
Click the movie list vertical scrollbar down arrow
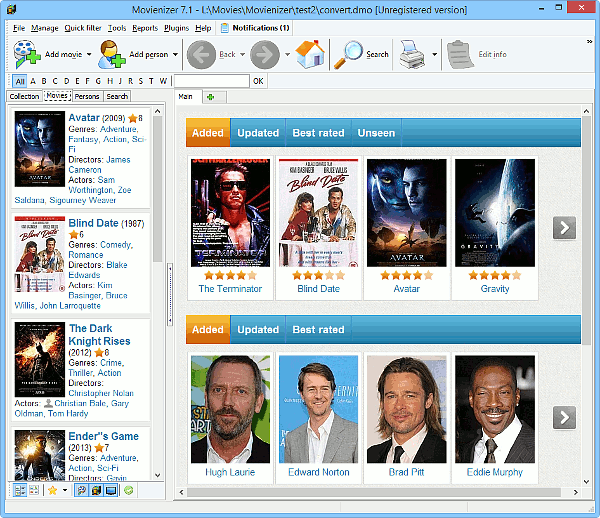(158, 475)
